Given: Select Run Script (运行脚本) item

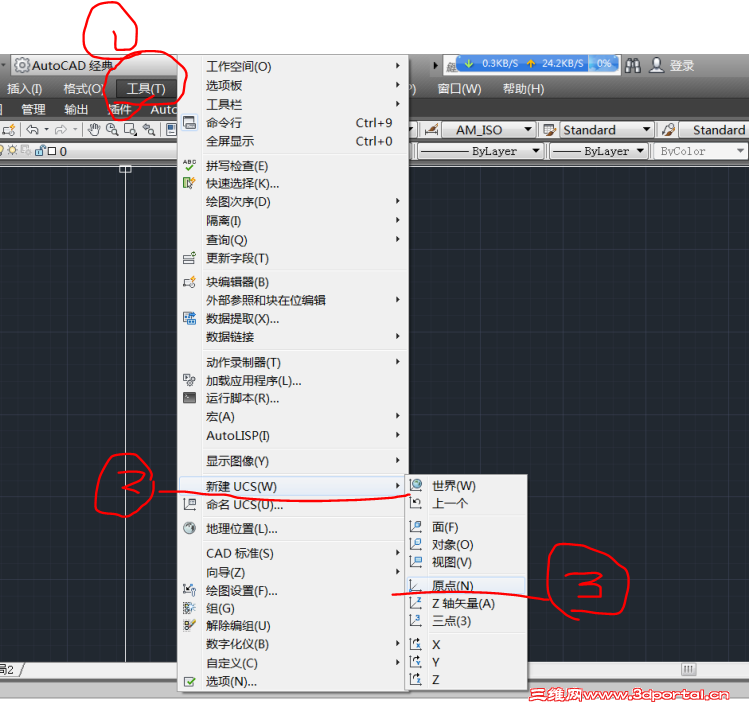Looking at the screenshot, I should pos(293,398).
